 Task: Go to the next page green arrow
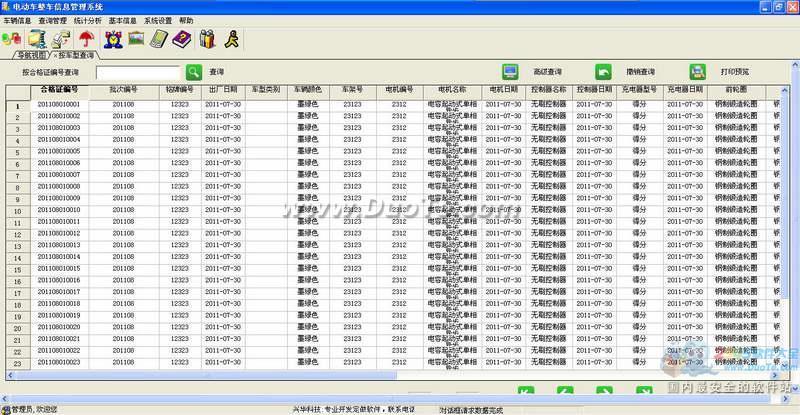[x=604, y=390]
